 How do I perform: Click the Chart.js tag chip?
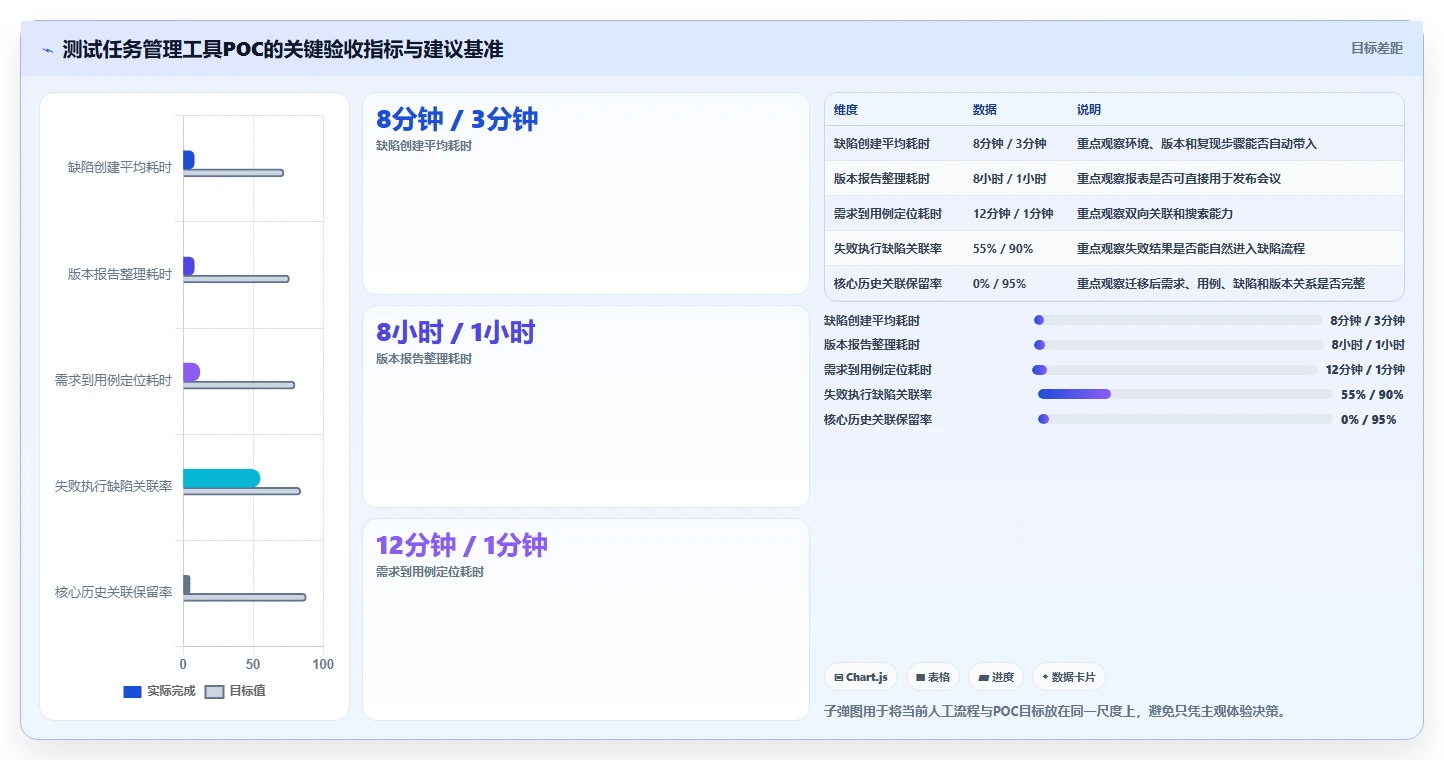(861, 677)
